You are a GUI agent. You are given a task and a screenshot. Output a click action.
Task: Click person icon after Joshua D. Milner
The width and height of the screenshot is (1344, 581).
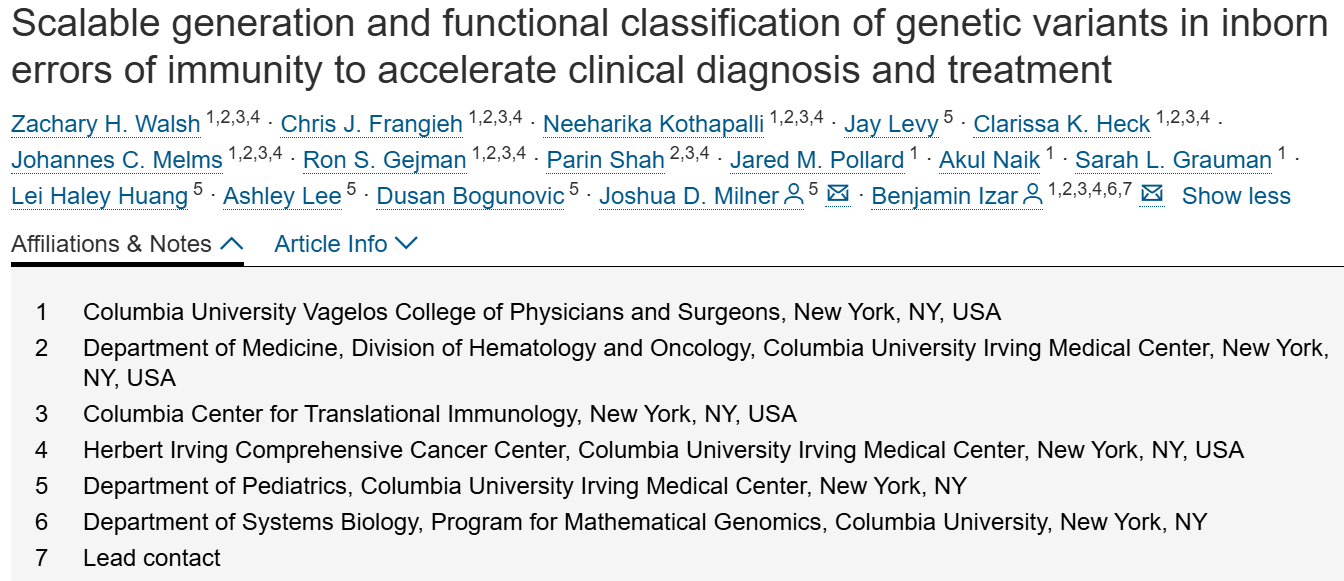coord(794,196)
